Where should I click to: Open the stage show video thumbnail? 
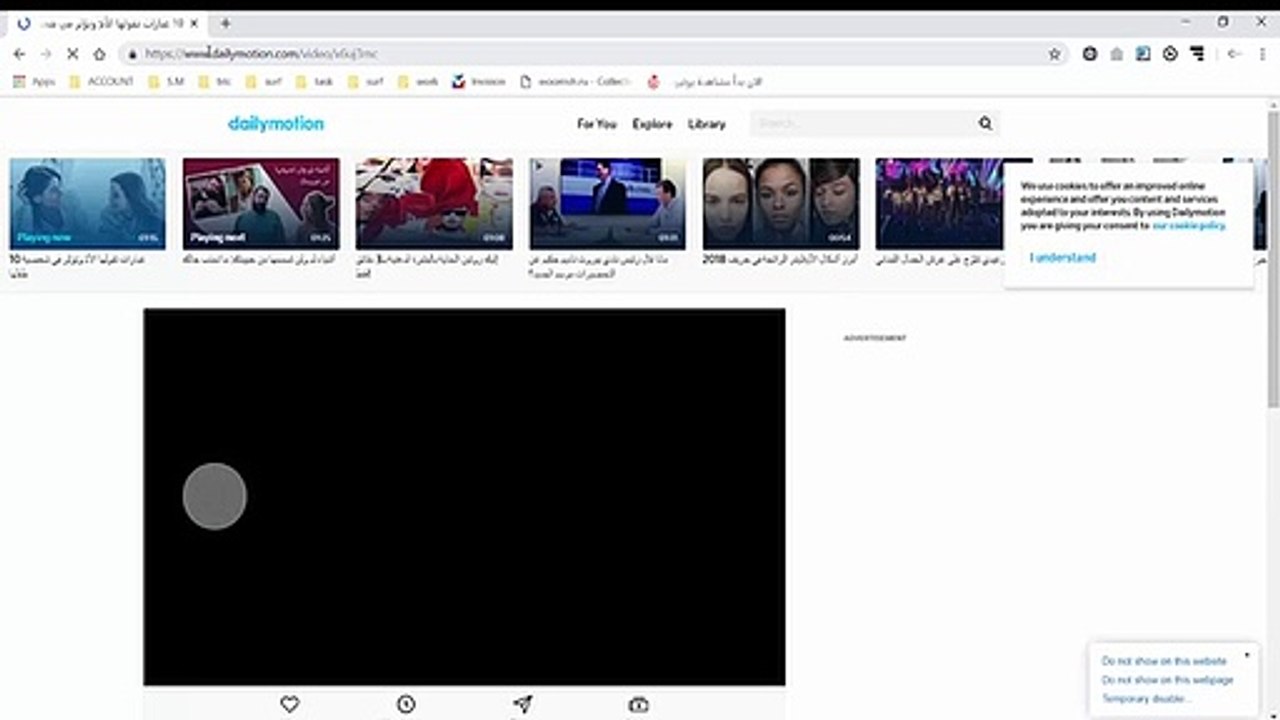[940, 203]
